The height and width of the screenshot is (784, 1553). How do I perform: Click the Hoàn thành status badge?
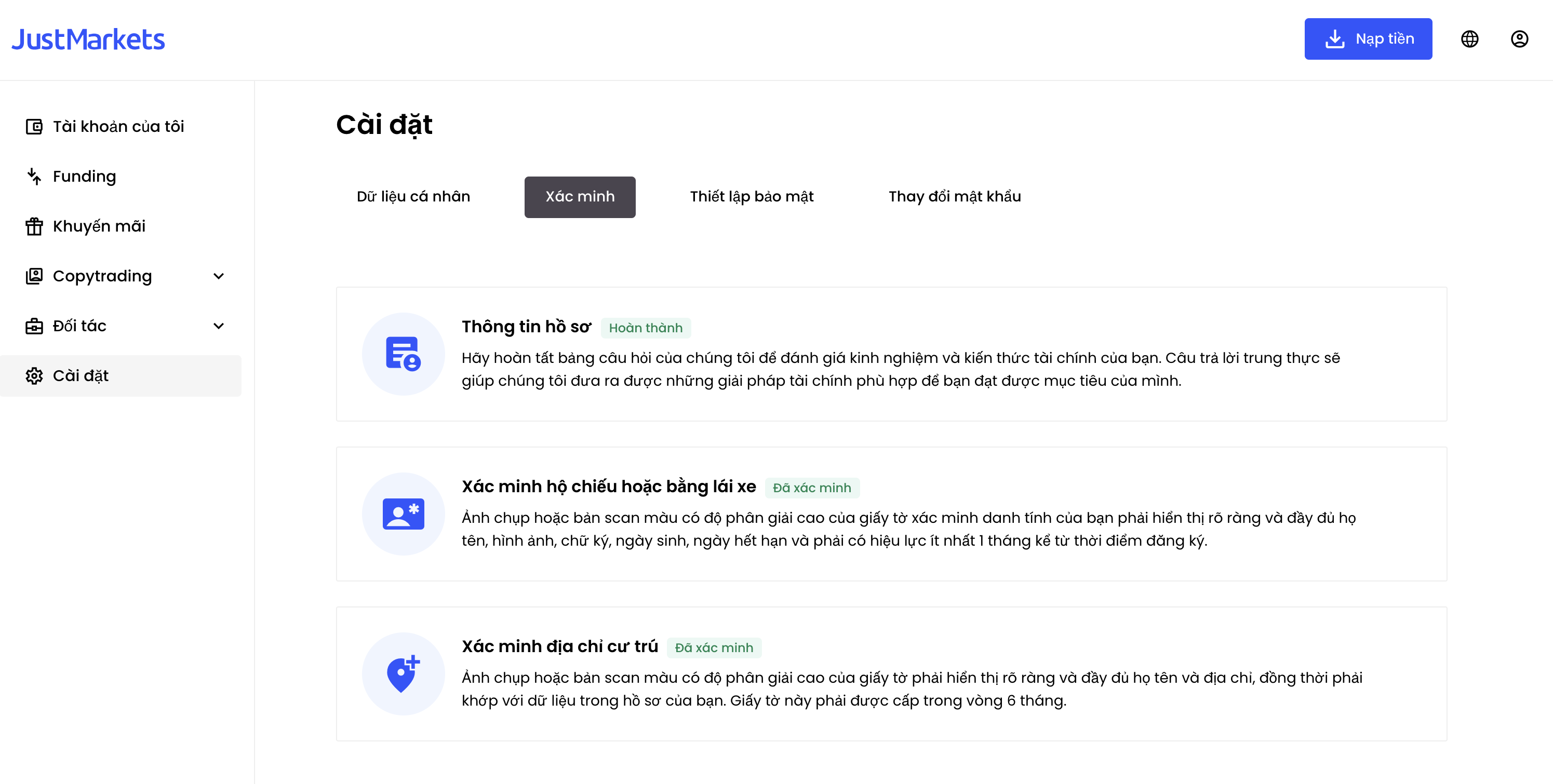[646, 328]
